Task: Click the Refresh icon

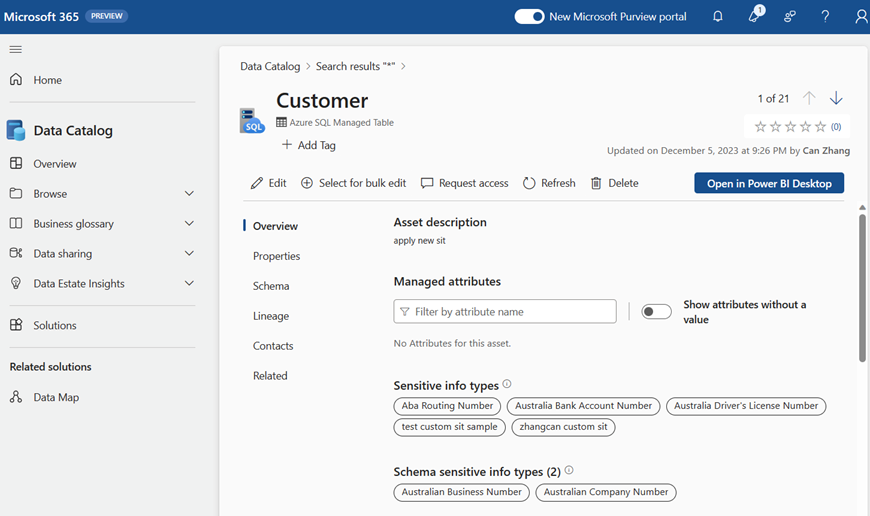Action: coord(529,183)
